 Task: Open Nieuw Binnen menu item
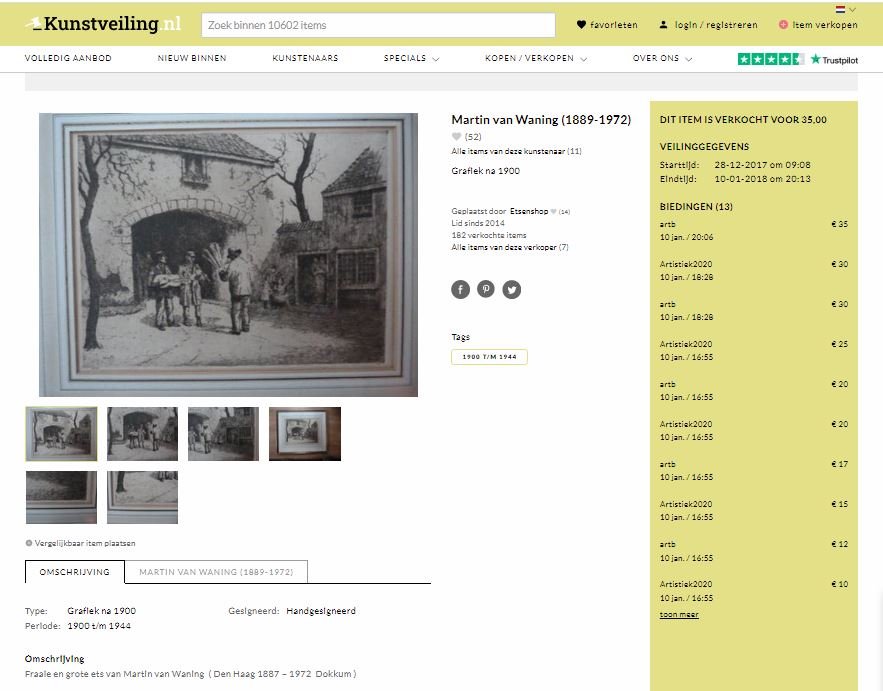192,58
